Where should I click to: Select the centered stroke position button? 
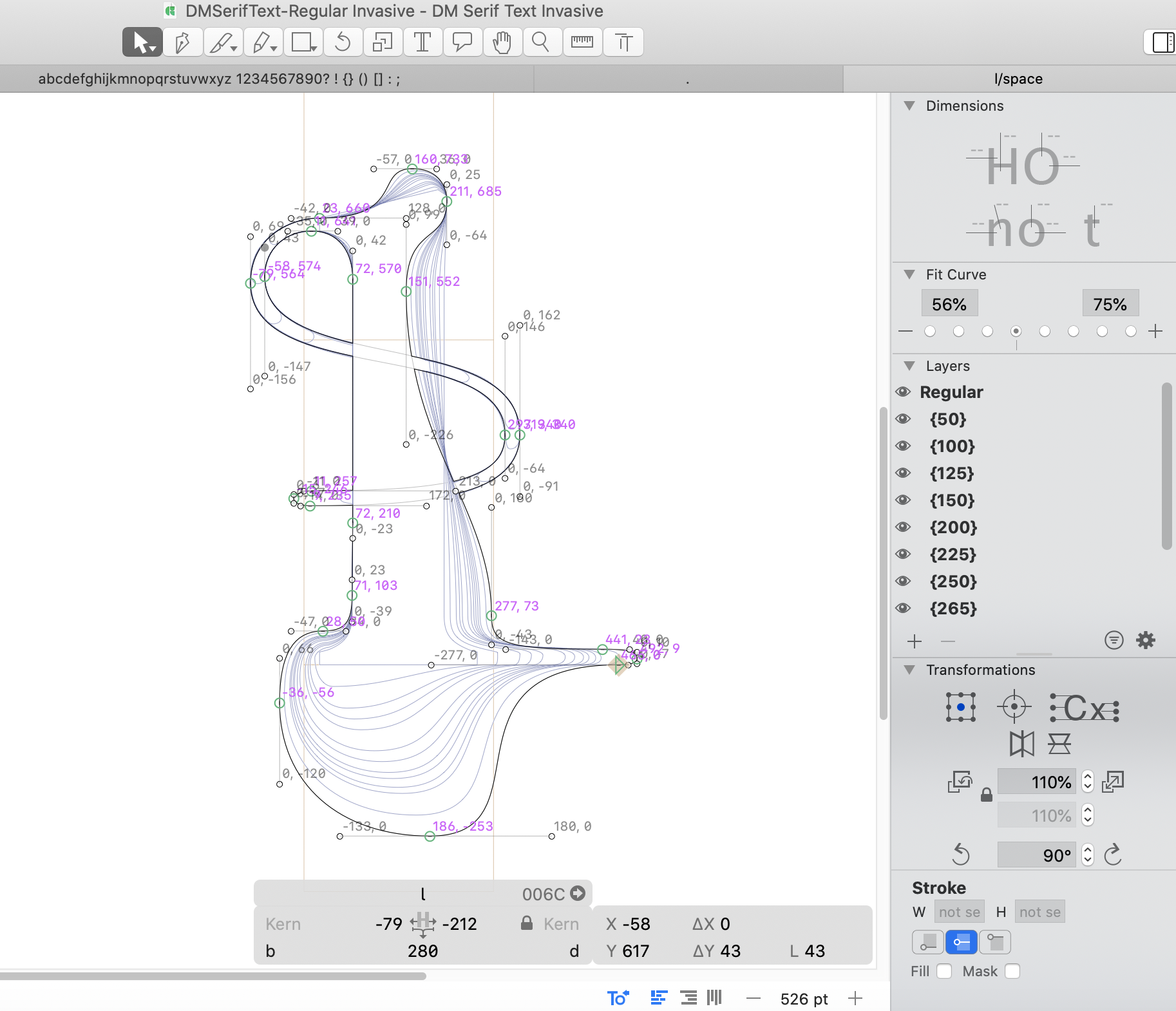click(961, 942)
